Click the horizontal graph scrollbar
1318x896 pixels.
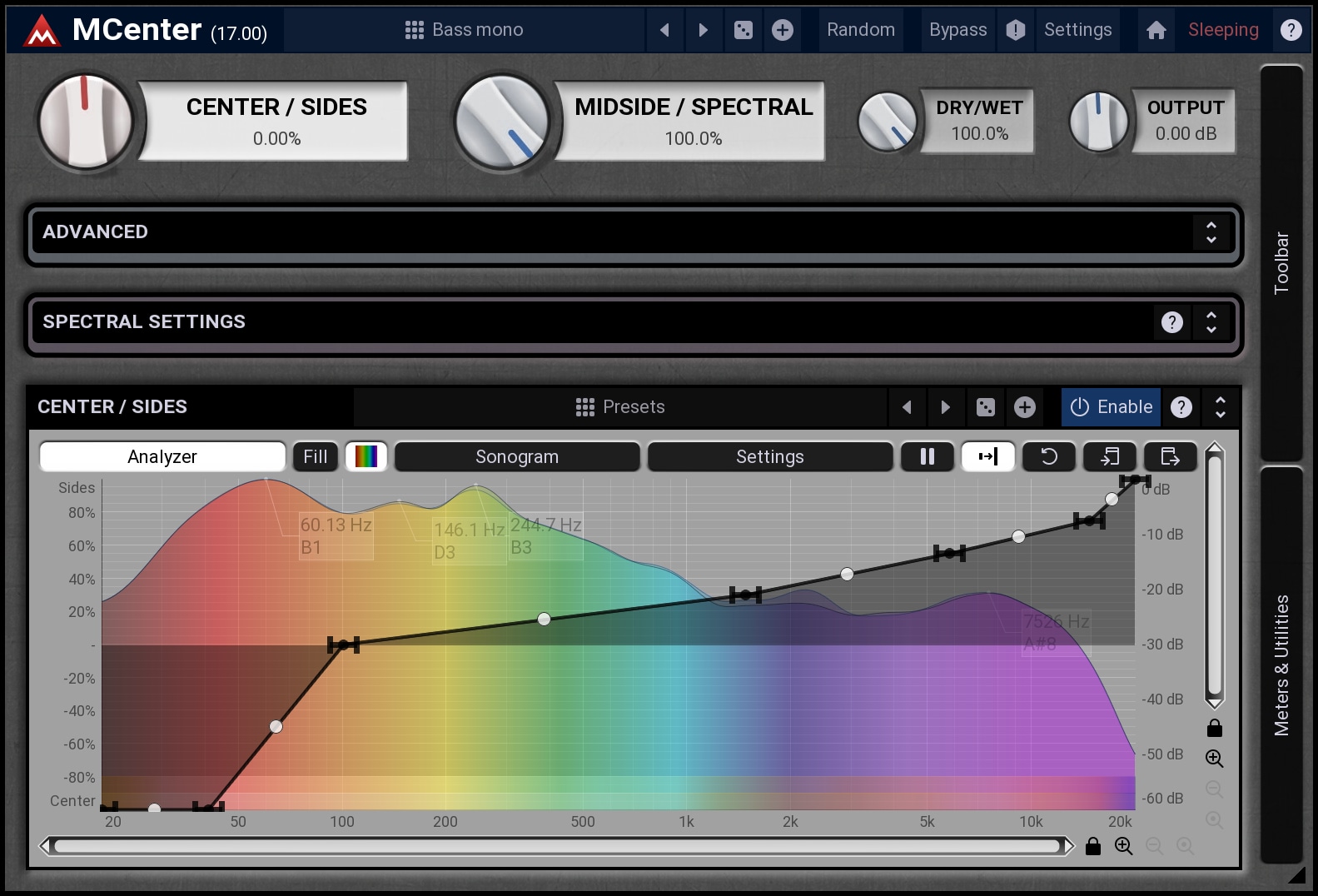pos(558,847)
